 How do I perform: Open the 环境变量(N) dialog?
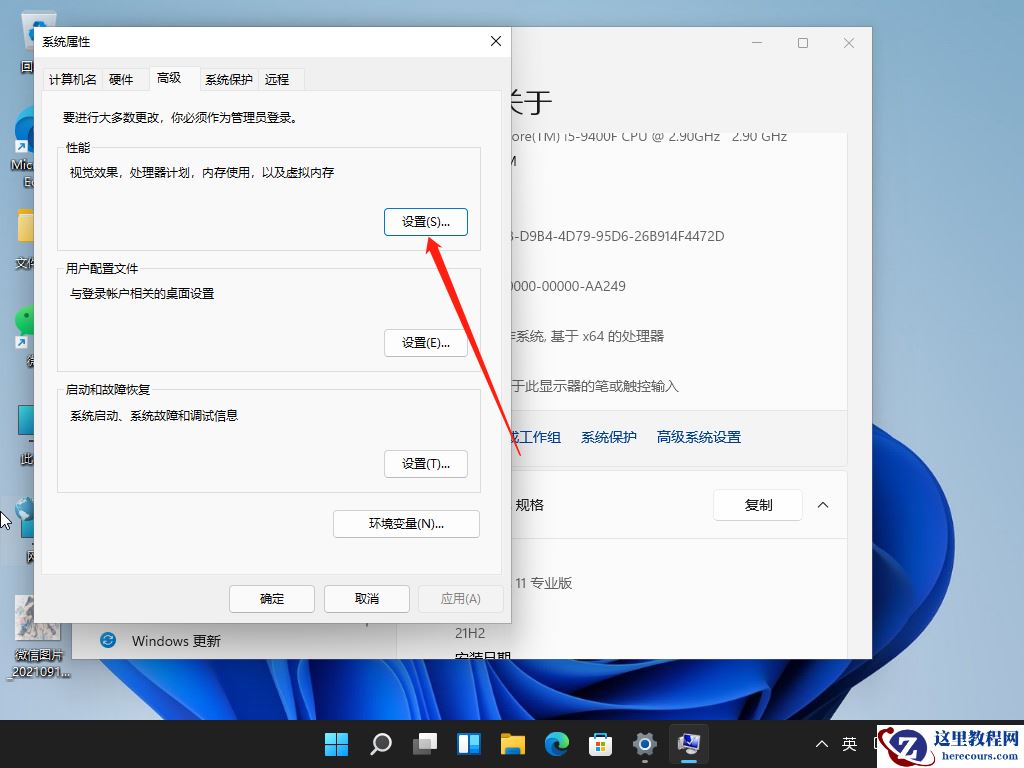406,523
